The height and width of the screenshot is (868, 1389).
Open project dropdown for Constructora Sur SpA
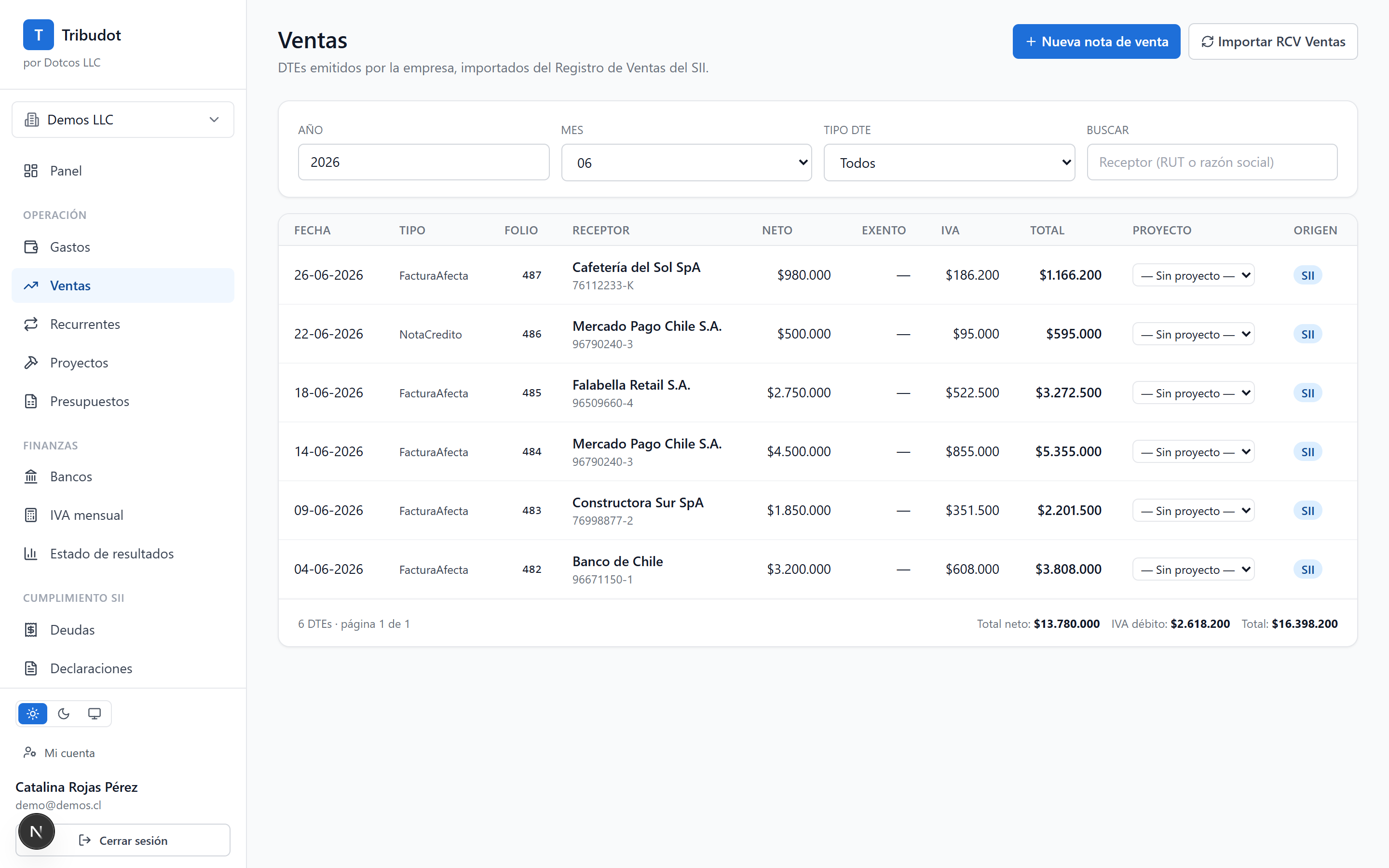(1193, 510)
